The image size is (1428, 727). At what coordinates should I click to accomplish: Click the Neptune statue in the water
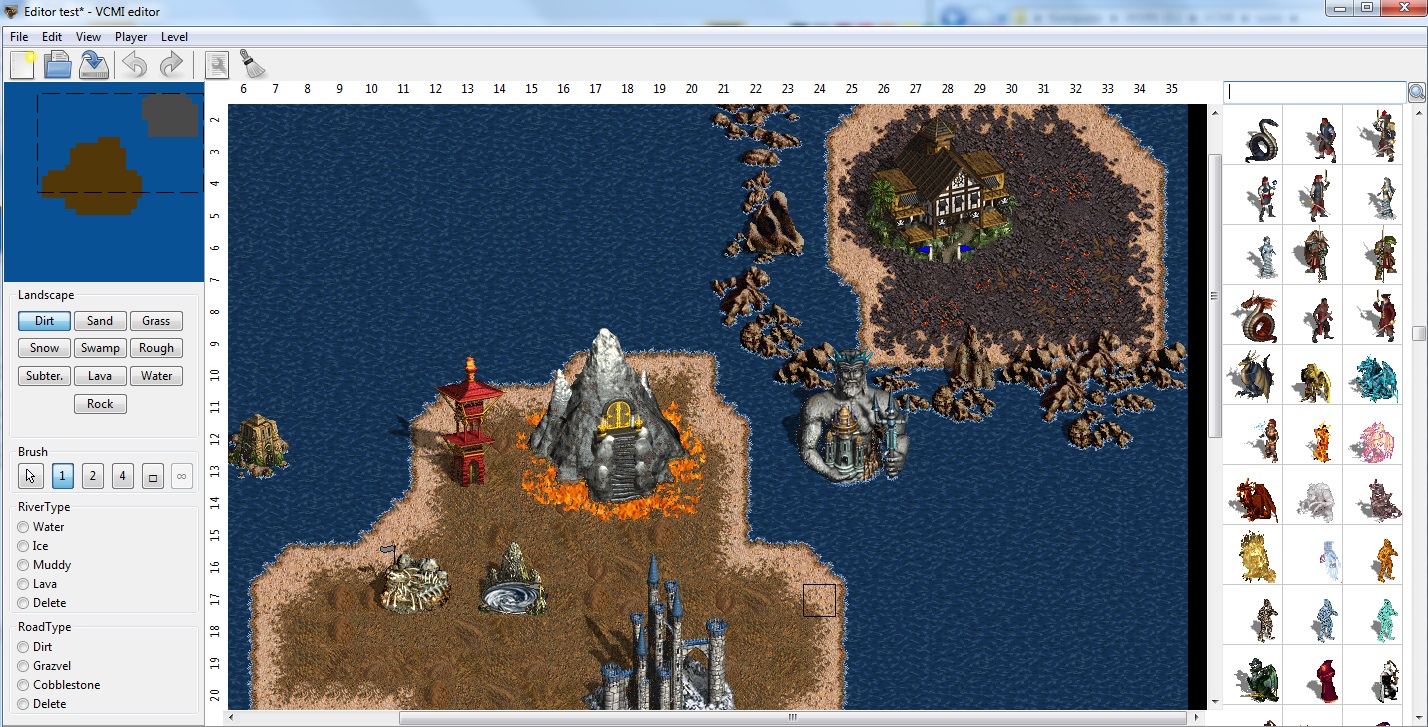853,415
